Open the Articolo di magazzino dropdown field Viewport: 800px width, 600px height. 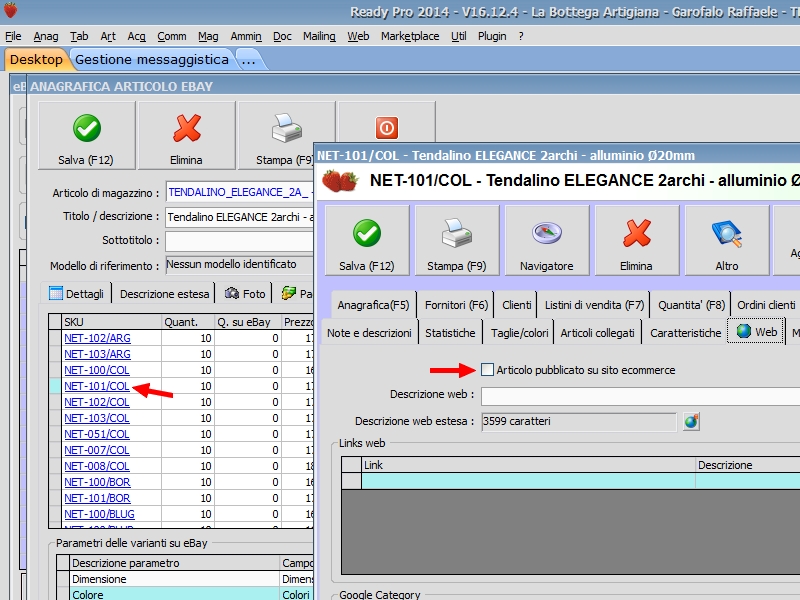click(x=240, y=192)
